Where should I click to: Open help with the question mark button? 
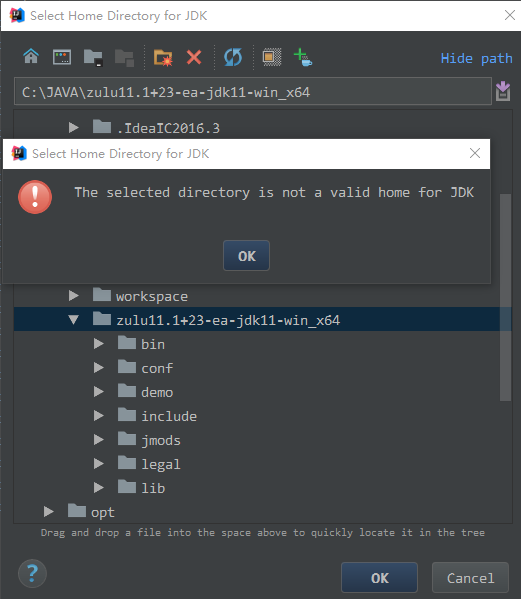coord(32,573)
